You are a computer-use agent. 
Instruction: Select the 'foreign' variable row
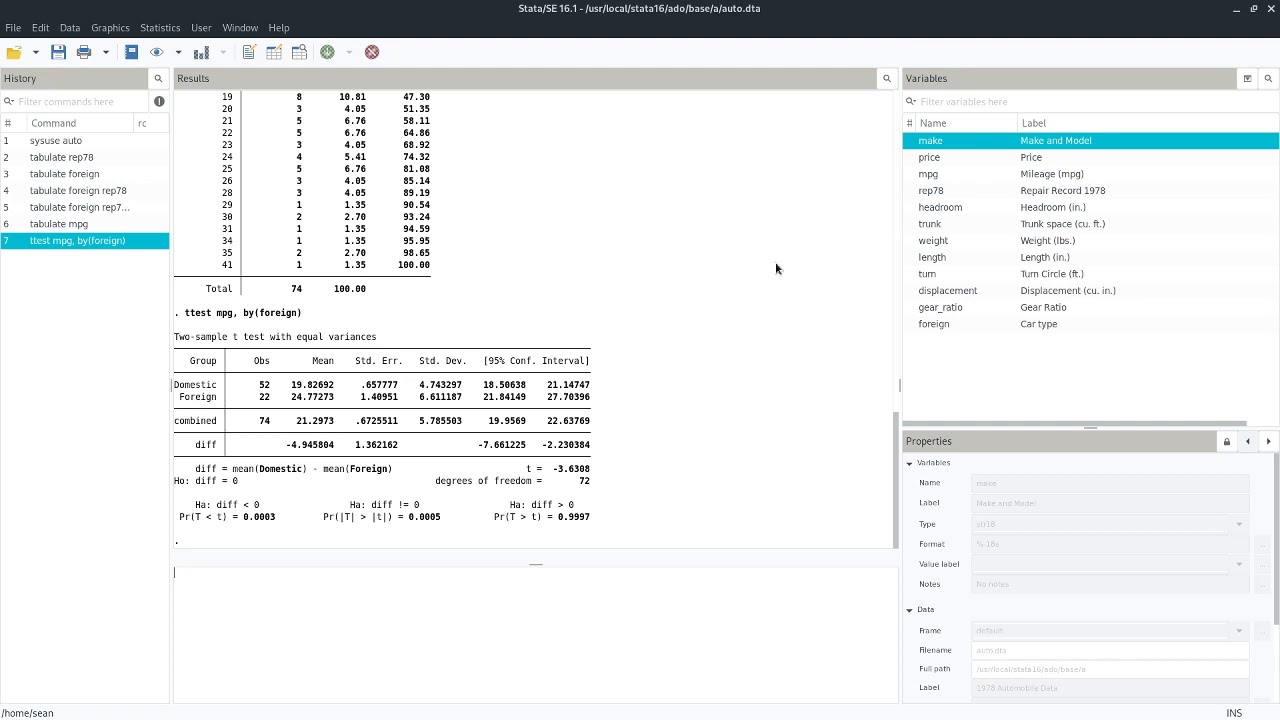(1090, 324)
